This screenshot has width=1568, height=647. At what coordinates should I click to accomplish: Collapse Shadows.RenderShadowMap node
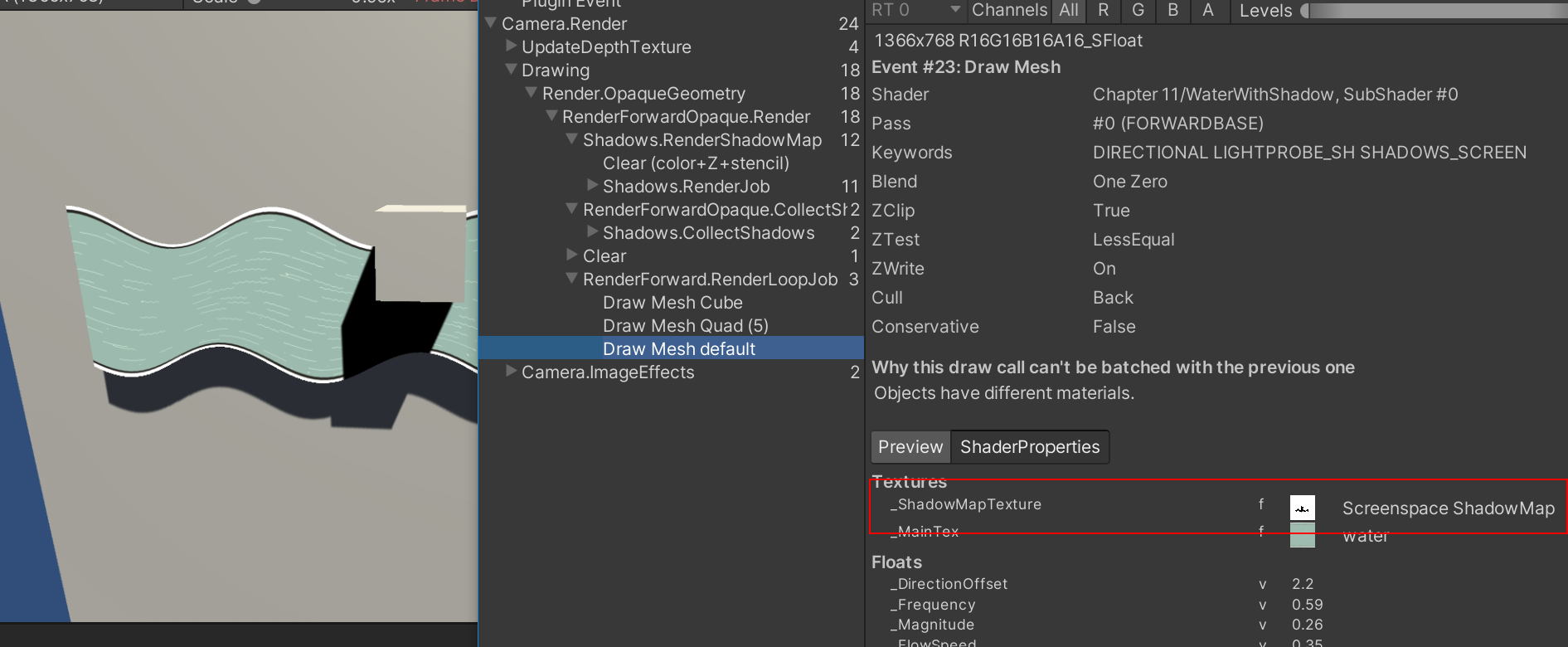[571, 139]
